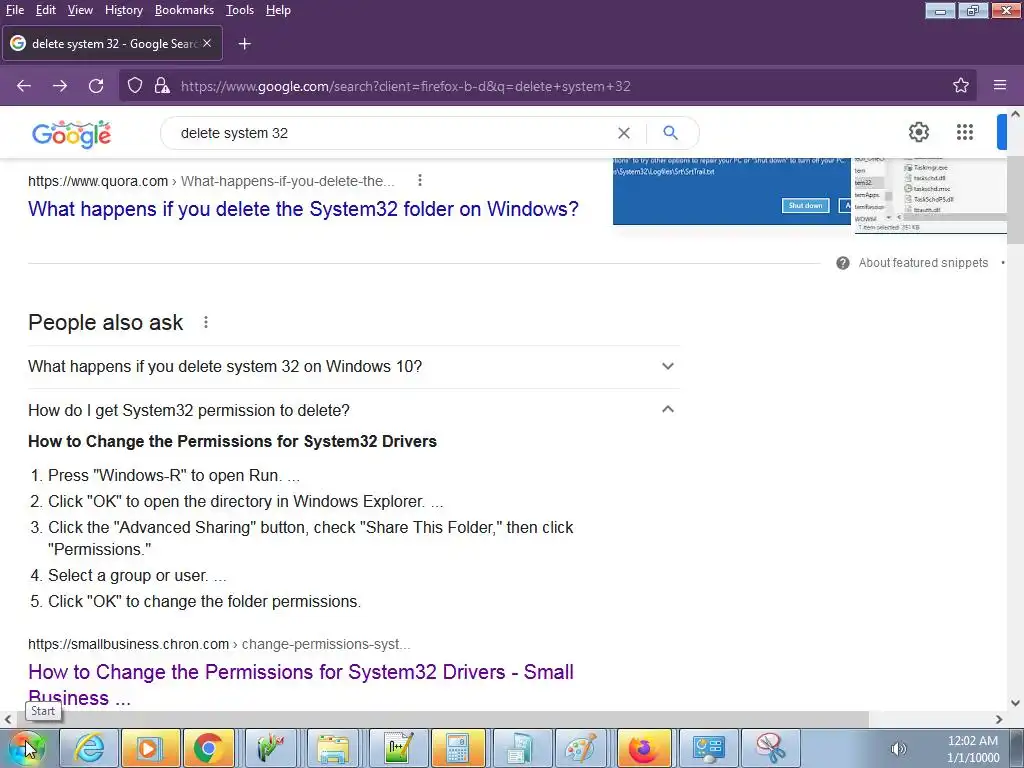Select the 'delete system 32 - Google Search' tab
This screenshot has height=768, width=1024.
[112, 43]
